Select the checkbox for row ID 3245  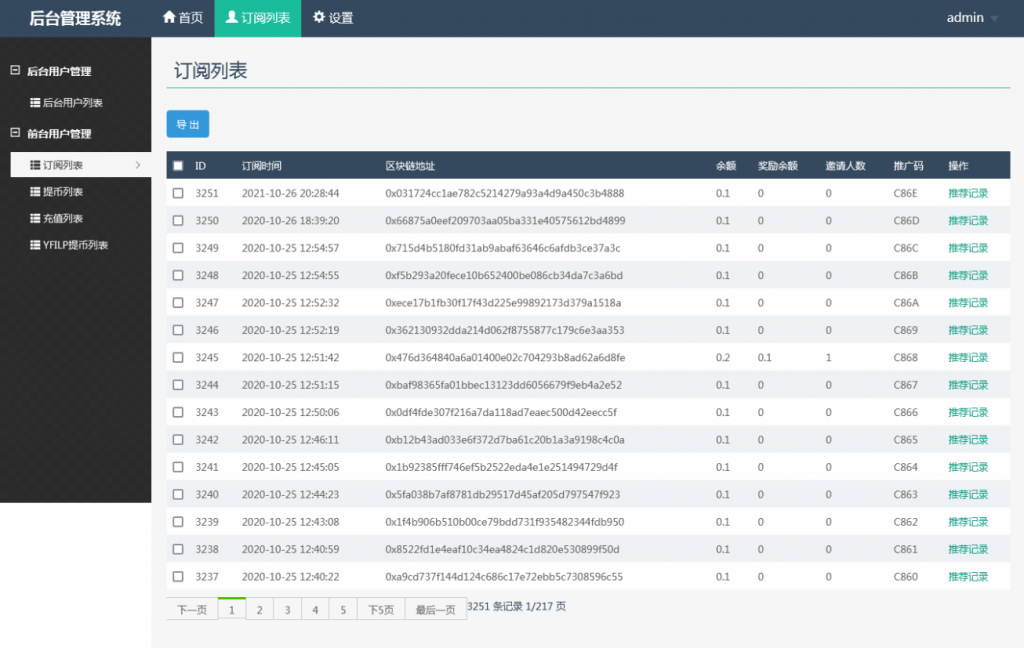(178, 357)
